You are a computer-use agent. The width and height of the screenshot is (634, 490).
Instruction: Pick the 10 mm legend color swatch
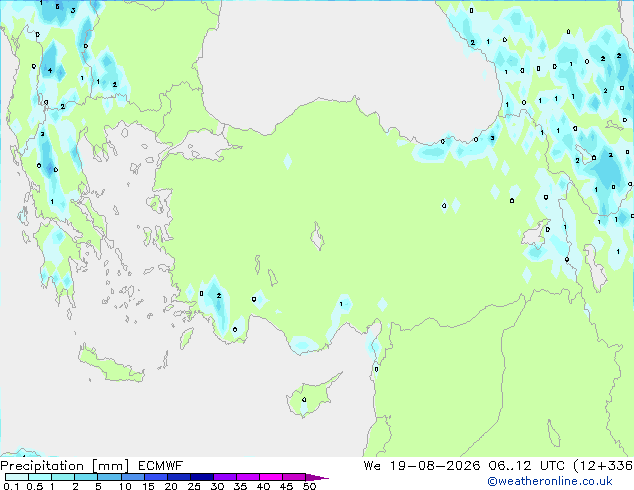pos(132,477)
